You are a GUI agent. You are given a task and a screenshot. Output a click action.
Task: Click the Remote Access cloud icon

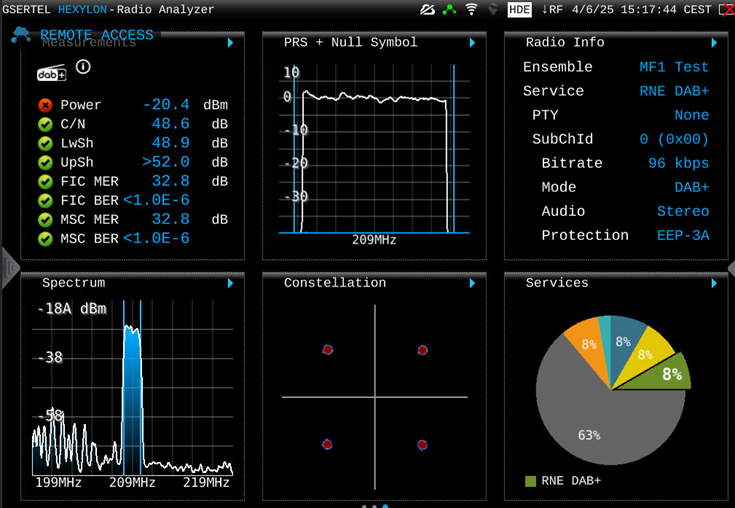21,35
